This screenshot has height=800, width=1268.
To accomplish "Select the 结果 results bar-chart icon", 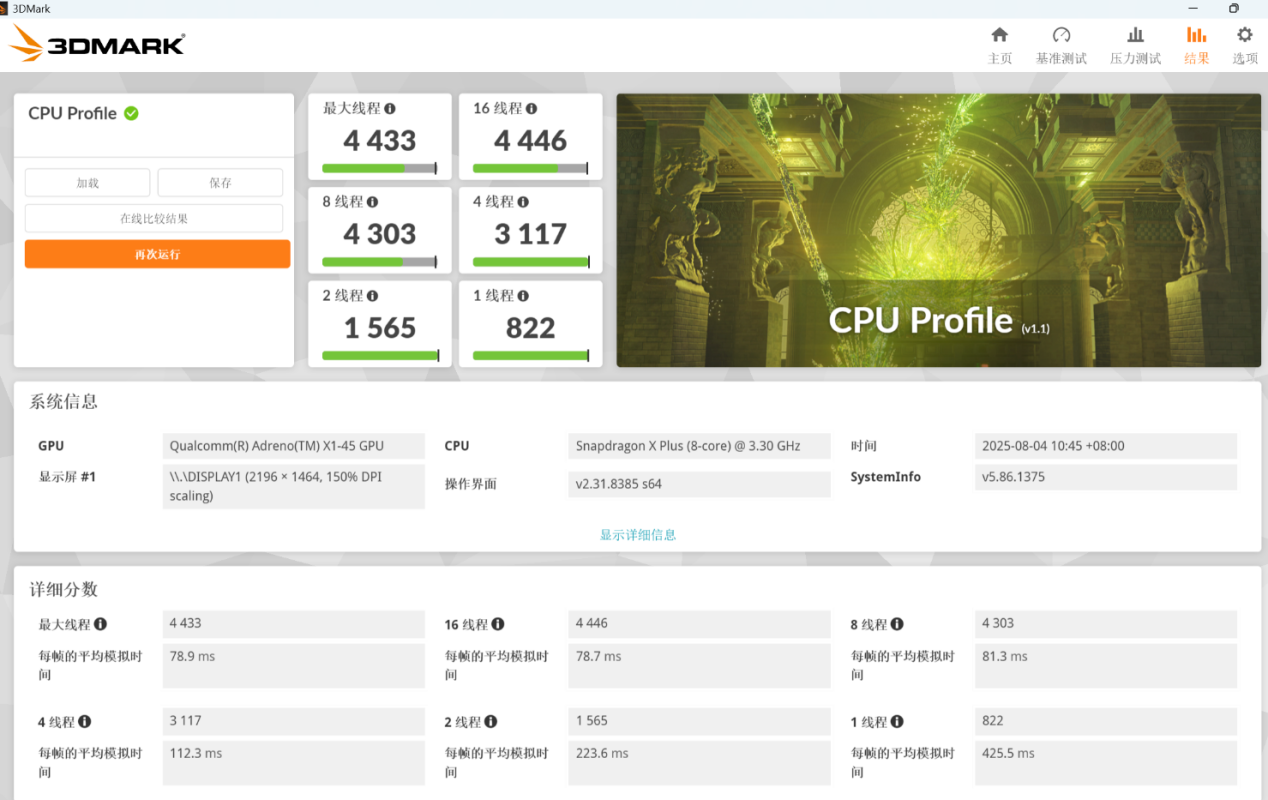I will click(1196, 35).
